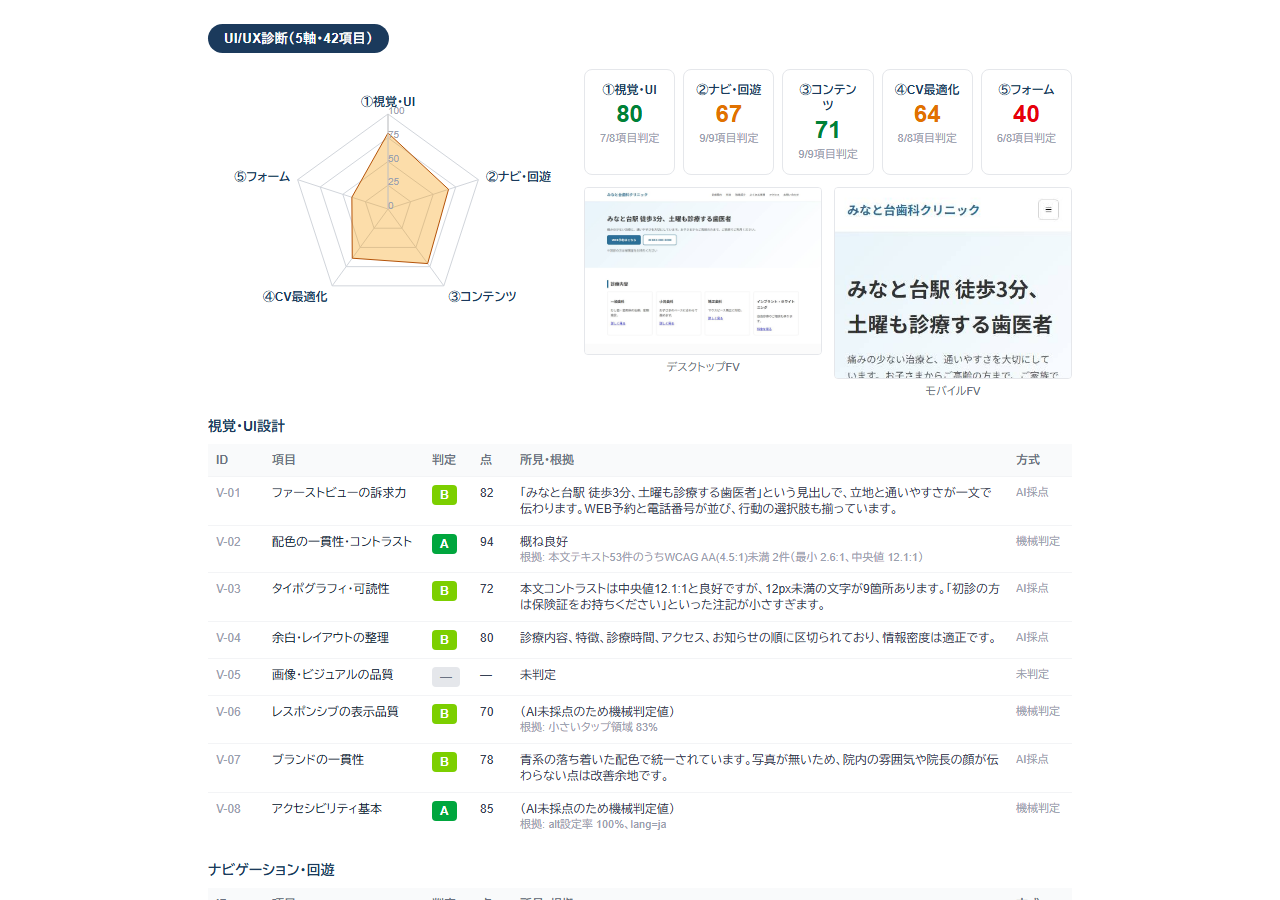1280x900 pixels.
Task: Click the V-05 ID cell
Action: (x=228, y=674)
